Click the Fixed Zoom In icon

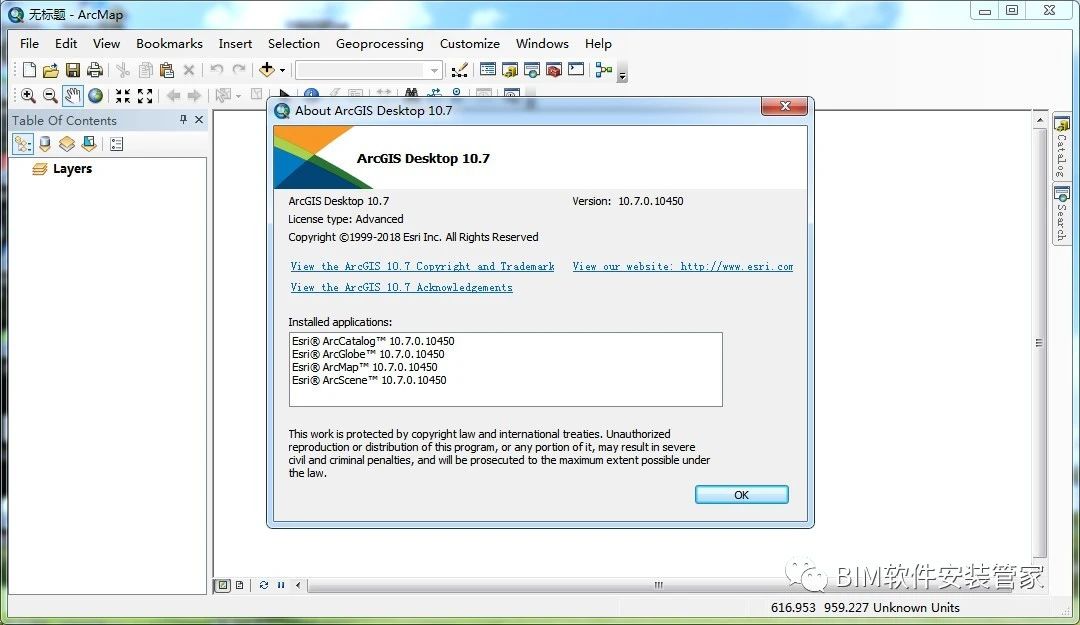click(123, 96)
